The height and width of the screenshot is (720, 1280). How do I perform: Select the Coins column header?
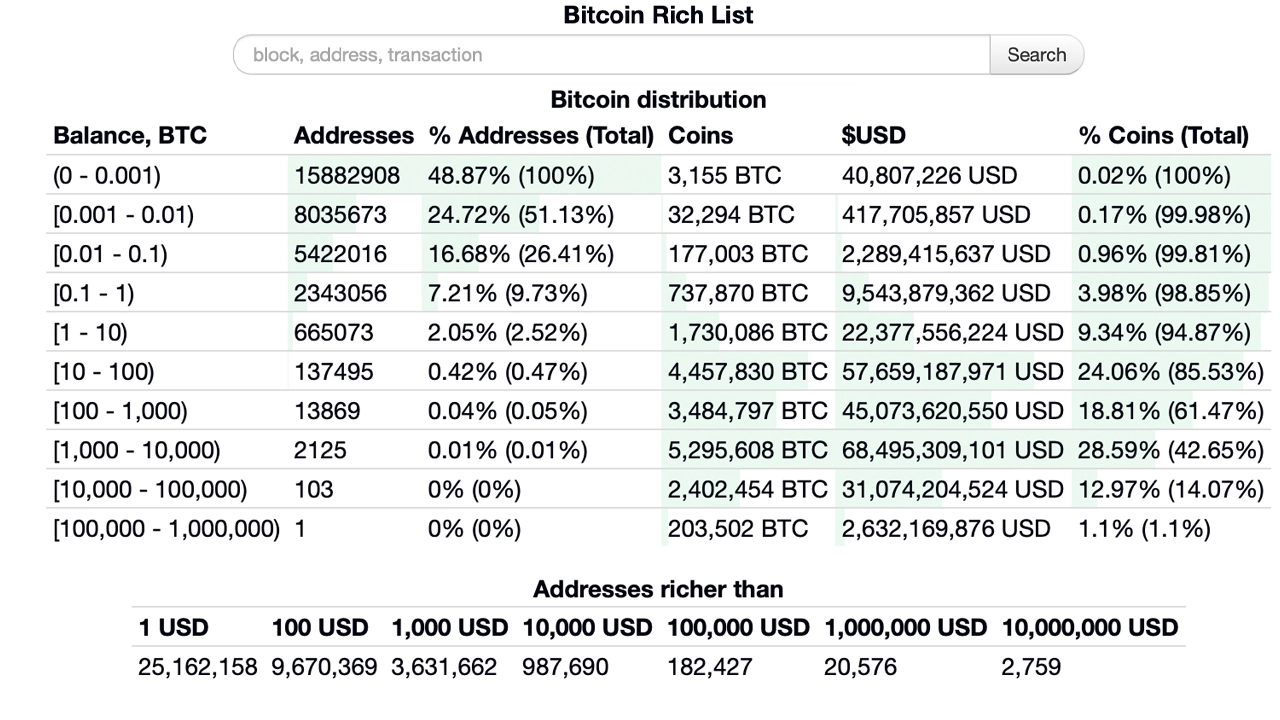pos(700,135)
